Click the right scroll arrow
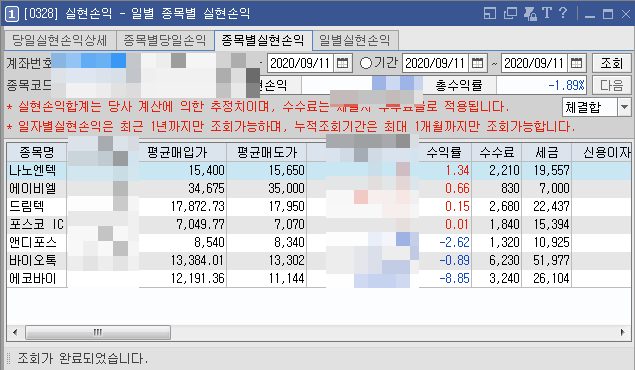 click(x=622, y=333)
